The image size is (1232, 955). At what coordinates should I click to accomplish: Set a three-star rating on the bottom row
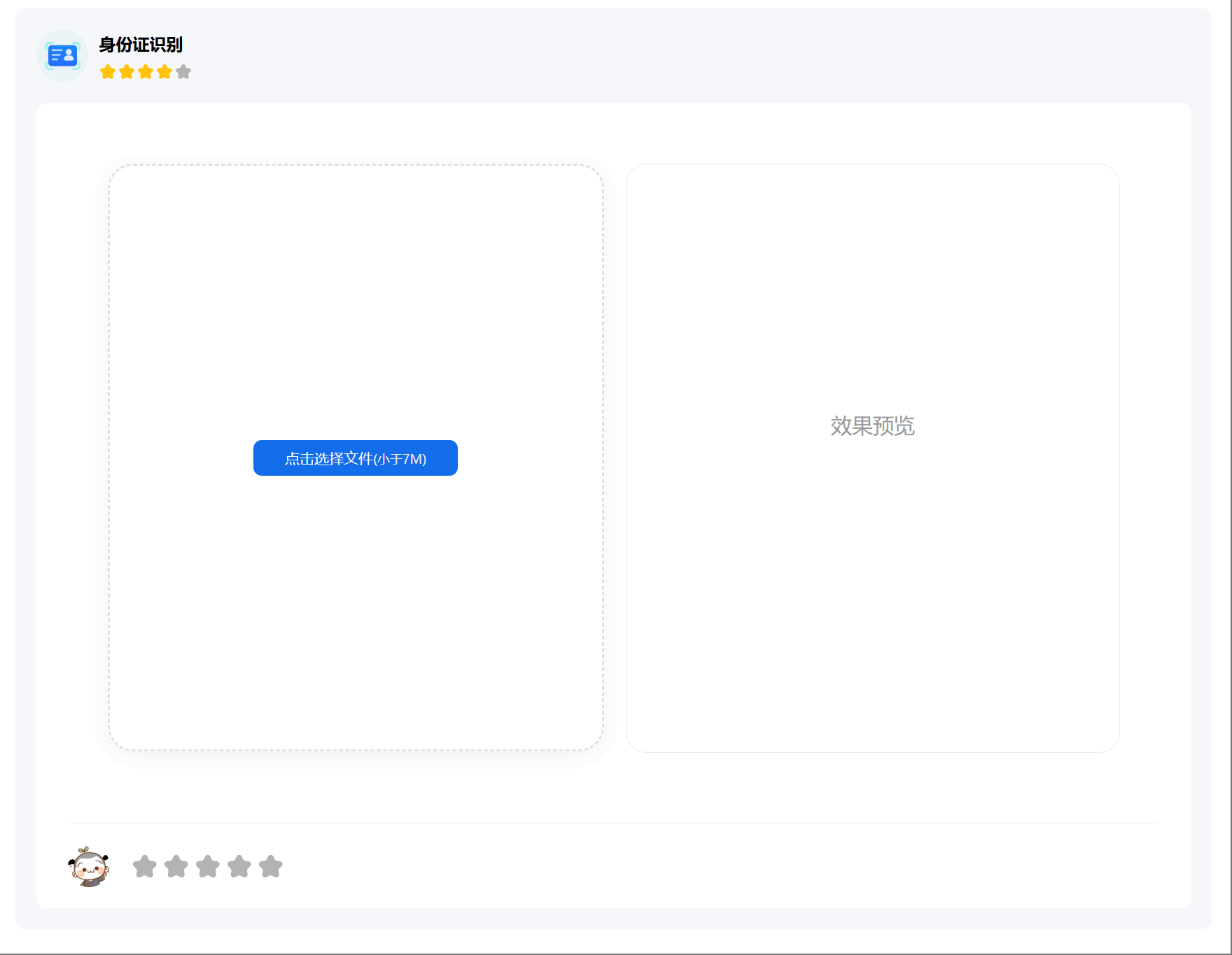[208, 866]
